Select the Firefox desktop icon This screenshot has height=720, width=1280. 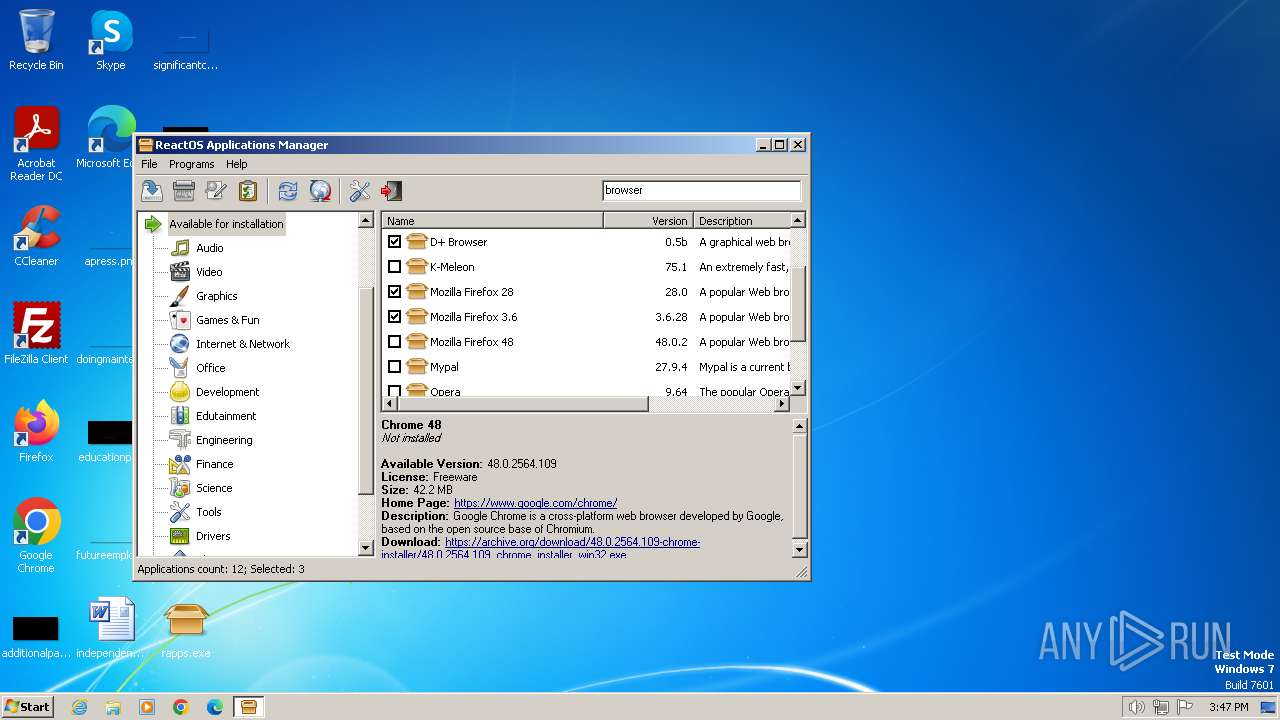coord(36,432)
